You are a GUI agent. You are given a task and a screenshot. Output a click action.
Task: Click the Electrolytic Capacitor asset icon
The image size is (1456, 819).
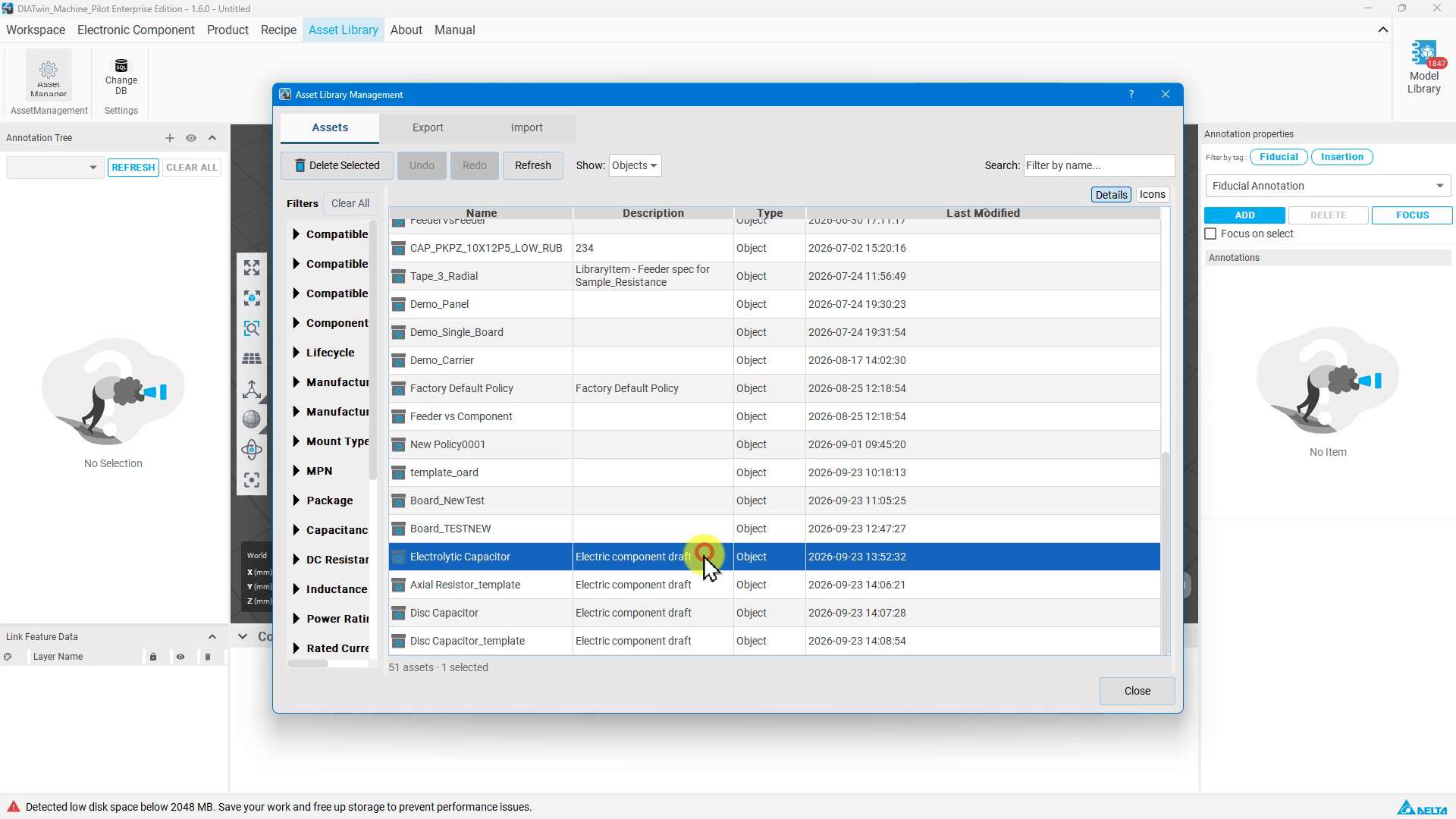coord(398,557)
